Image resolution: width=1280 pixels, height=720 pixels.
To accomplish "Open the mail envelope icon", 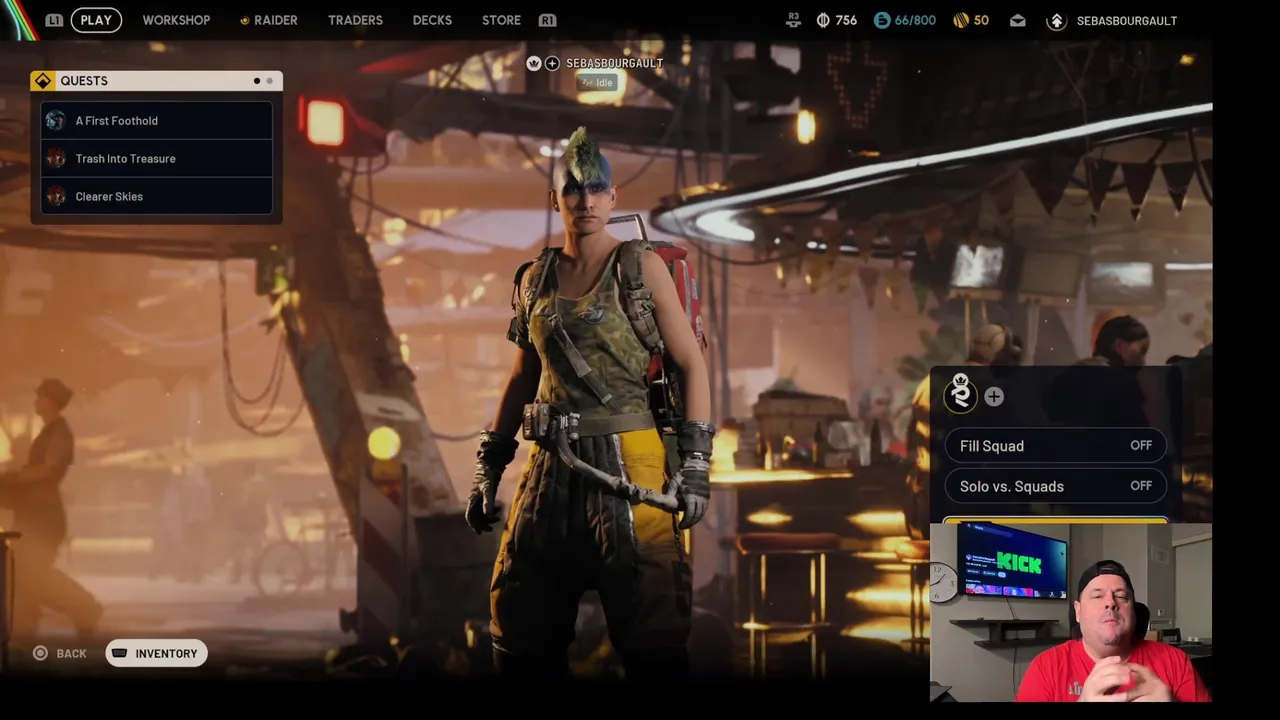I will tap(1017, 20).
